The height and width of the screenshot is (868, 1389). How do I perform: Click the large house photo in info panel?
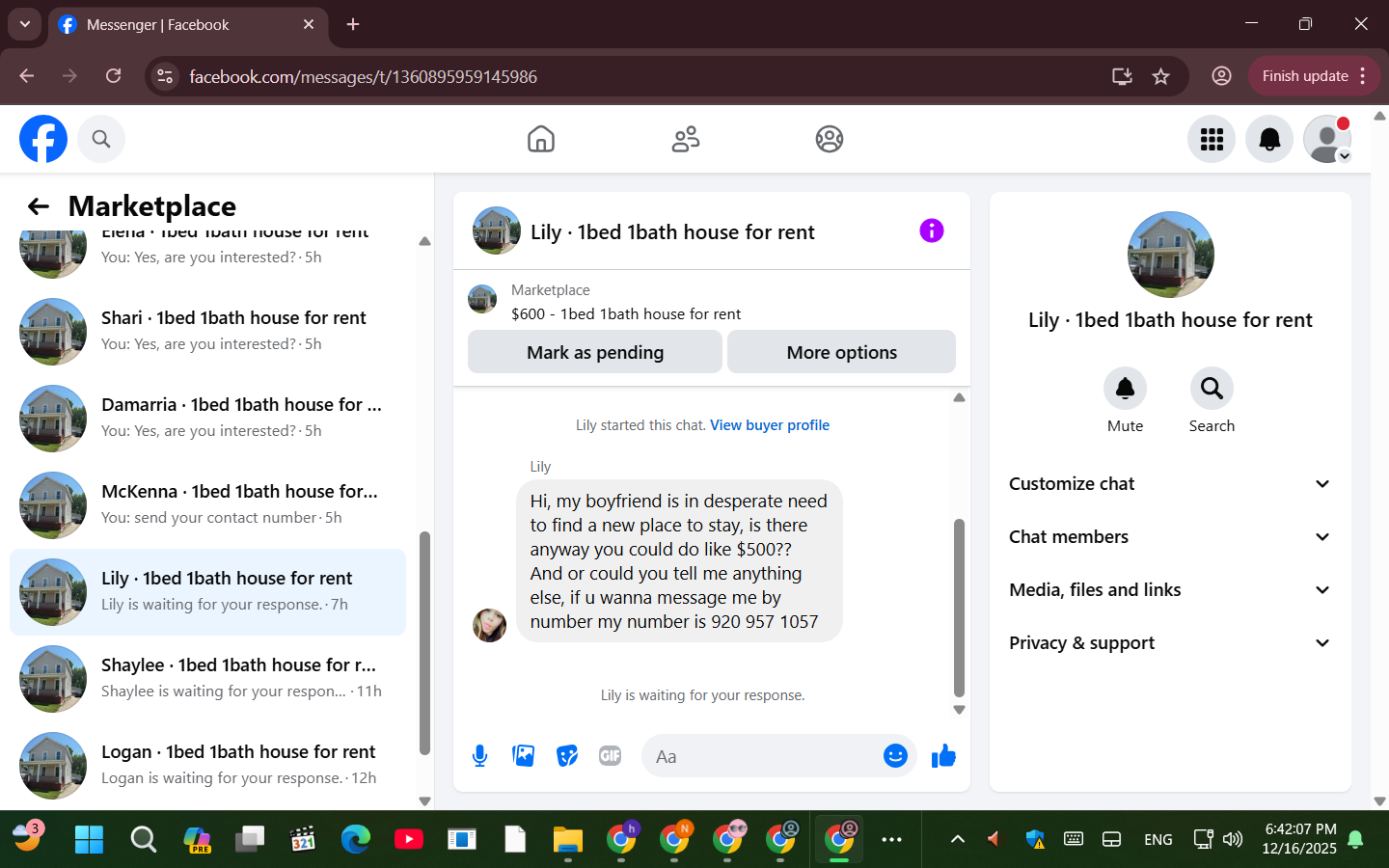click(x=1170, y=255)
